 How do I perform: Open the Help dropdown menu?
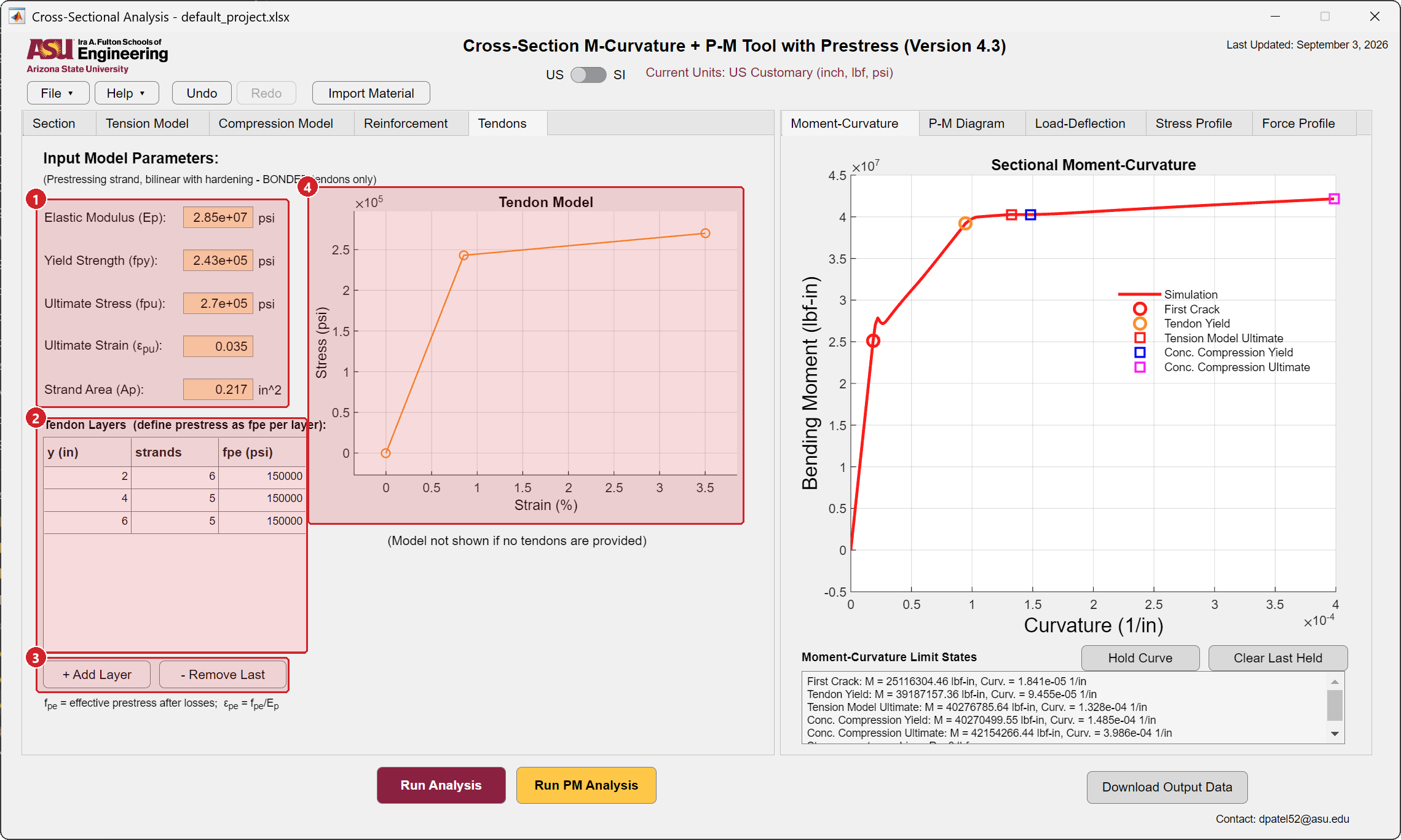pyautogui.click(x=127, y=93)
